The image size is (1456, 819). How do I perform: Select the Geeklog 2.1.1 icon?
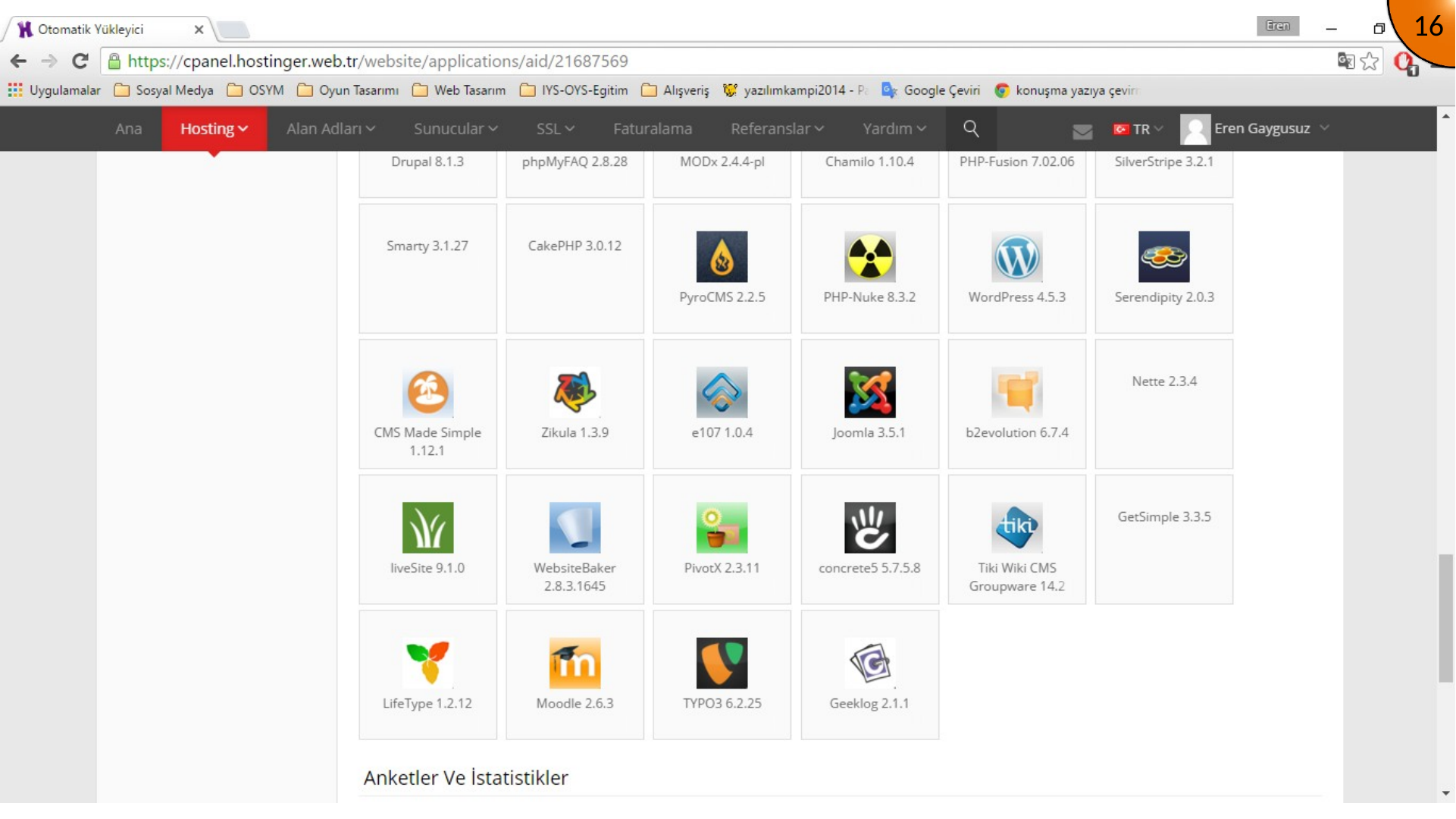pyautogui.click(x=869, y=663)
